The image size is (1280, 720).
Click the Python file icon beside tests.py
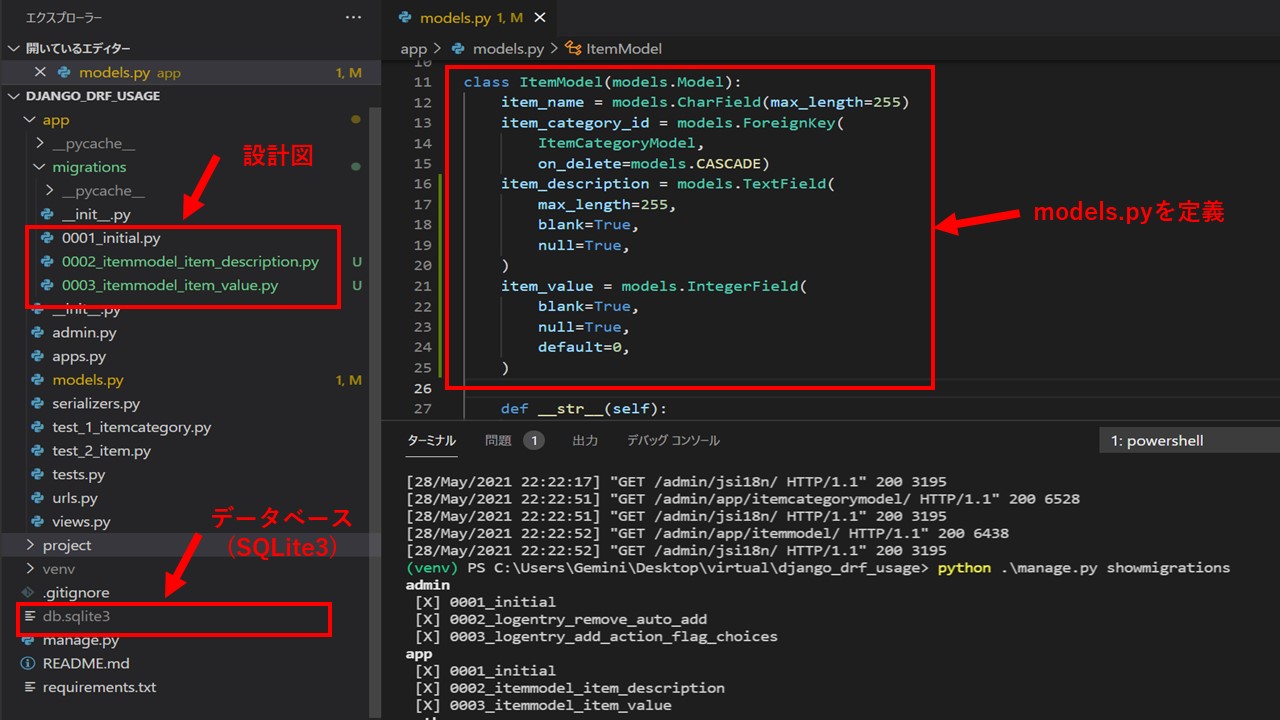[38, 475]
